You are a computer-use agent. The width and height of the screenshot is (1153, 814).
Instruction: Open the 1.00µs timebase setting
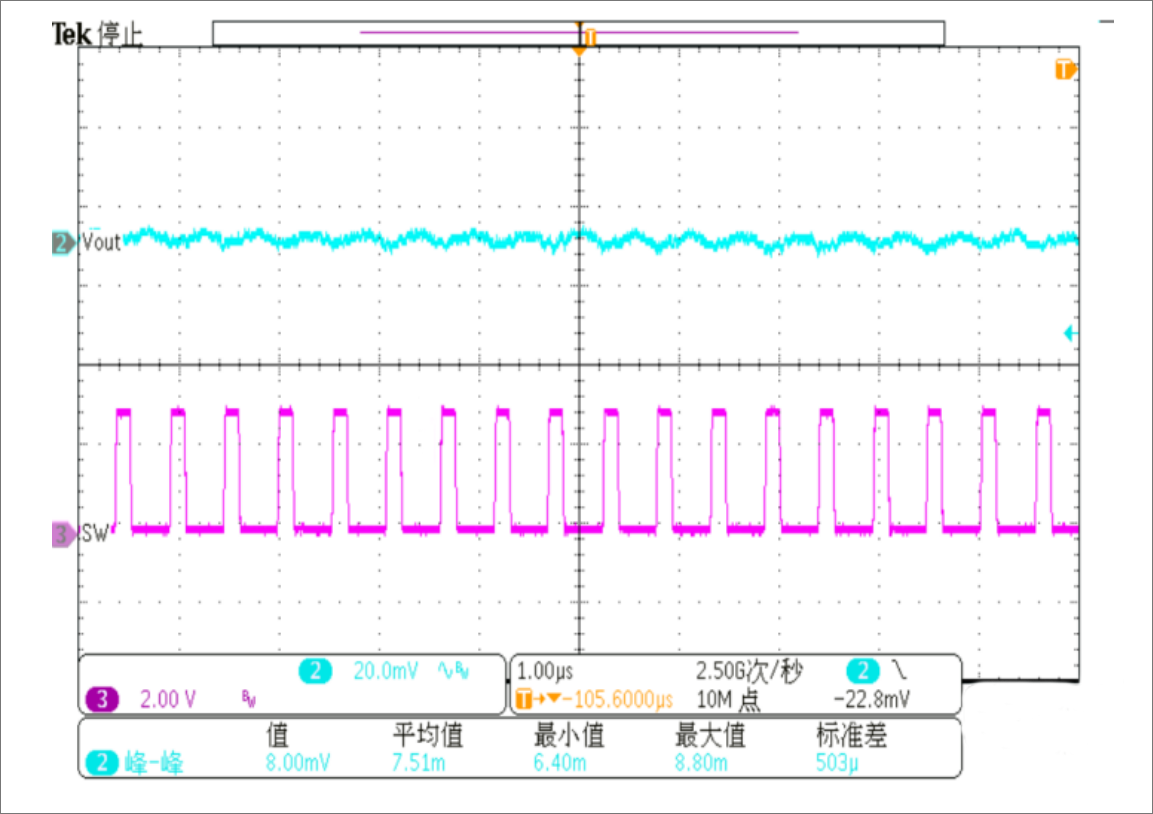tap(545, 670)
